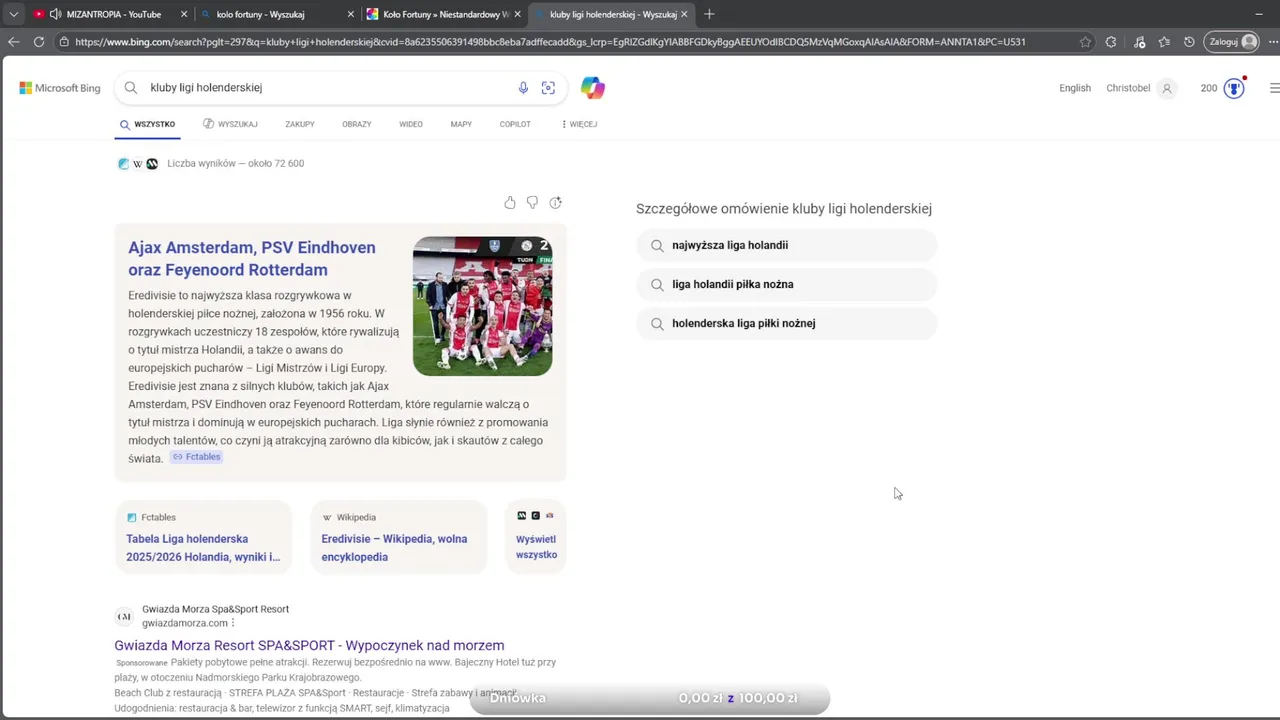The width and height of the screenshot is (1280, 720).
Task: Open the Rewards trophy icon
Action: point(1234,88)
